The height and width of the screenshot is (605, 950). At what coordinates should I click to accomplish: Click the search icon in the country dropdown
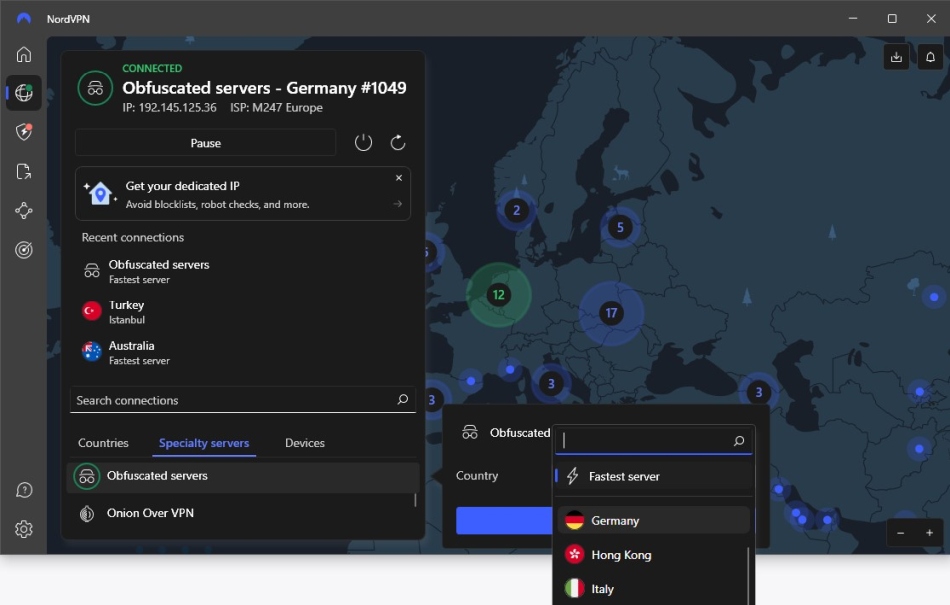(739, 441)
